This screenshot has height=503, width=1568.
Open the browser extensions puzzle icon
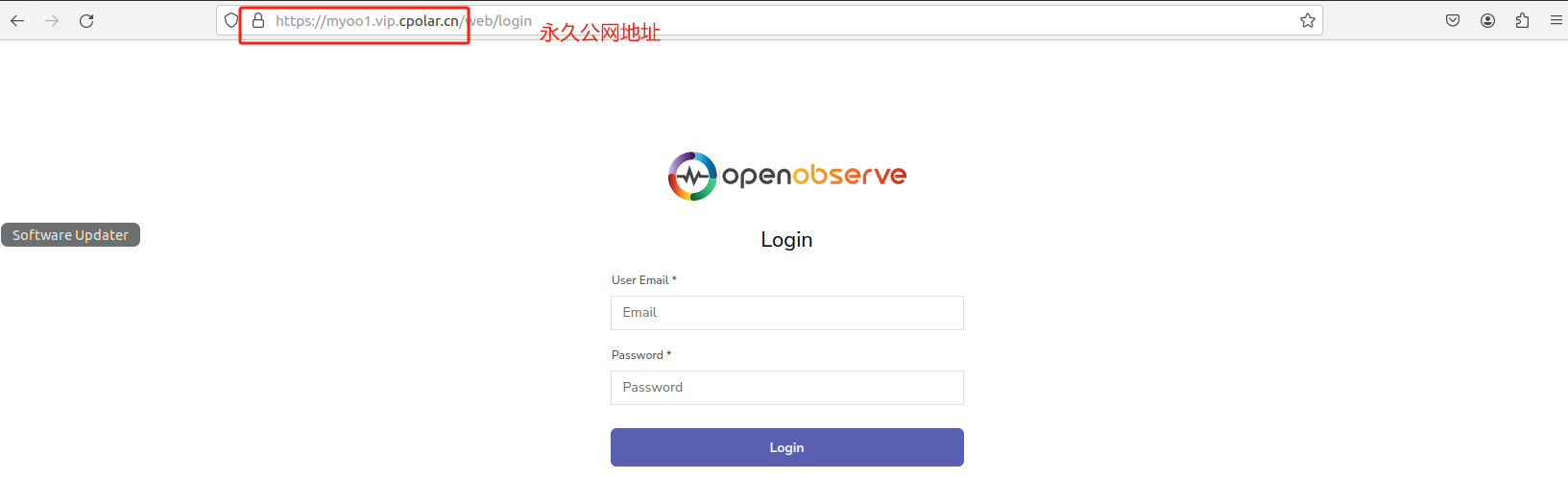pyautogui.click(x=1522, y=20)
